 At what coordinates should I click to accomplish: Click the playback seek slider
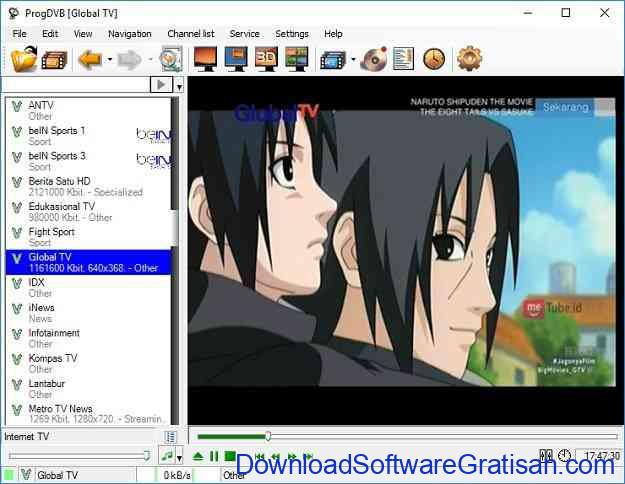pos(407,437)
